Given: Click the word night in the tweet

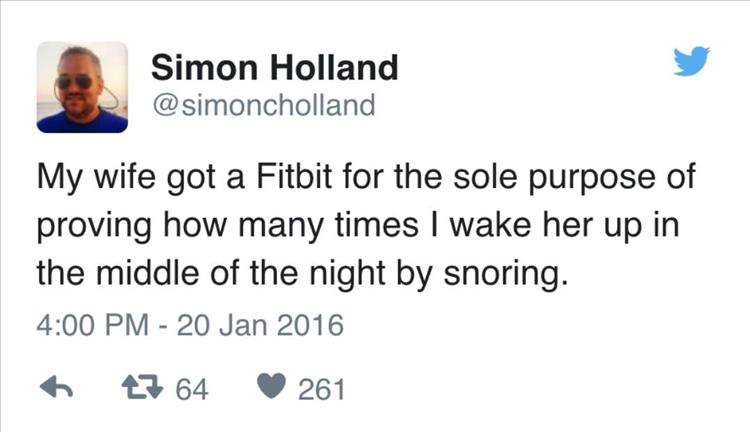Looking at the screenshot, I should click(348, 275).
